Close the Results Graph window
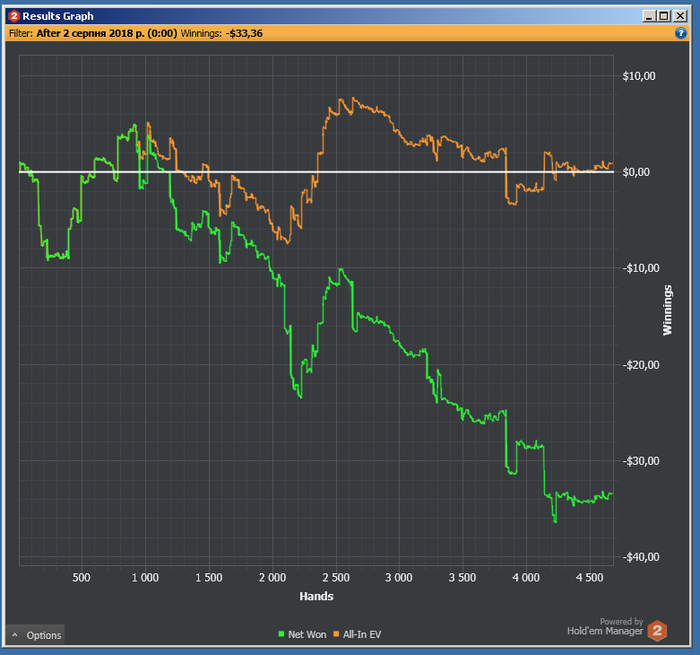The width and height of the screenshot is (700, 655). tap(680, 17)
